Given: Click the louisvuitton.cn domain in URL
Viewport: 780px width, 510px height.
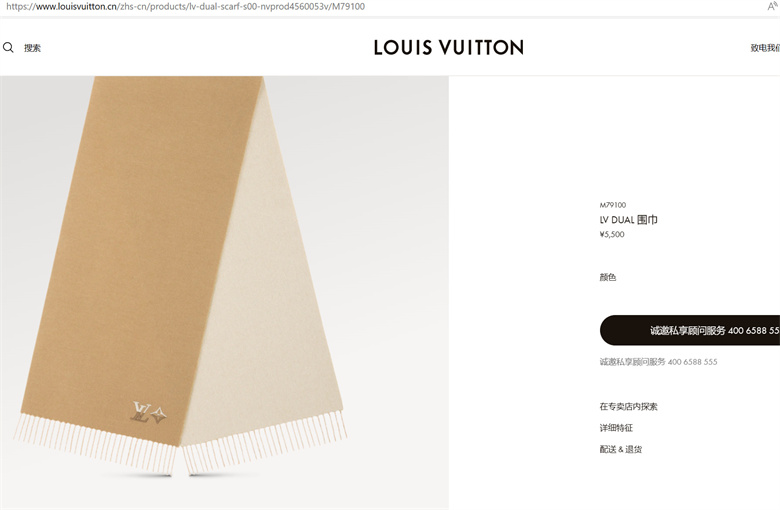Looking at the screenshot, I should click(x=76, y=6).
